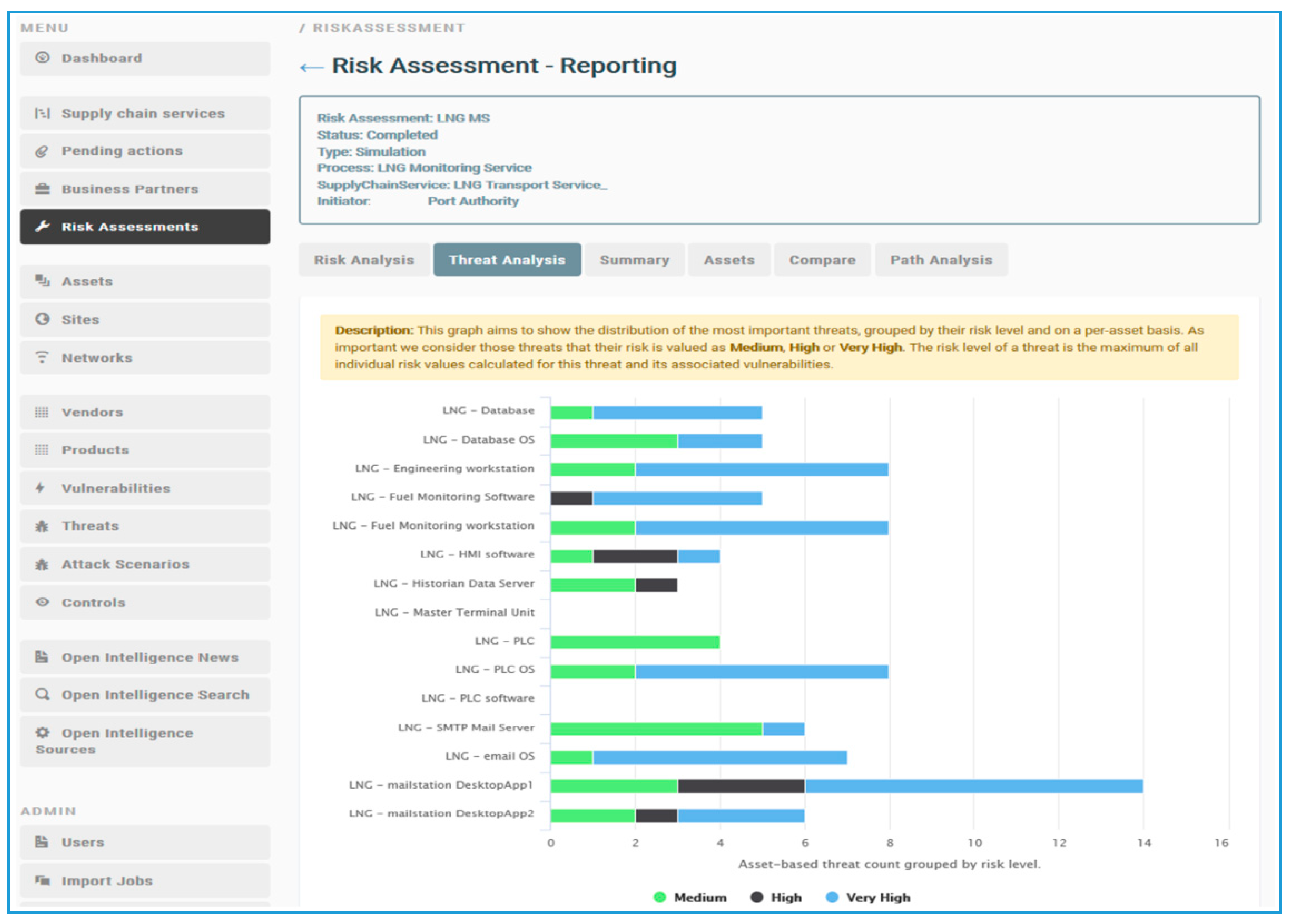Viewport: 1291px width, 924px height.
Task: Click the eye icon beside Controls
Action: (42, 602)
